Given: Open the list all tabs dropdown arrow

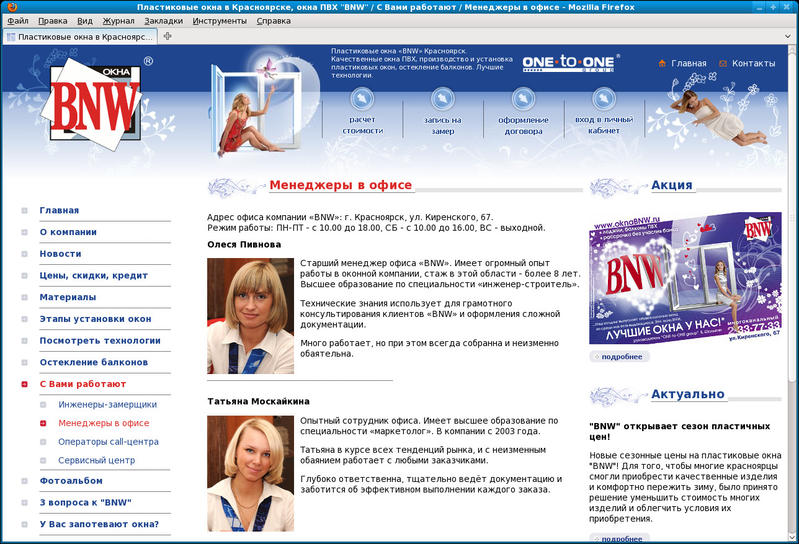Looking at the screenshot, I should tap(788, 36).
